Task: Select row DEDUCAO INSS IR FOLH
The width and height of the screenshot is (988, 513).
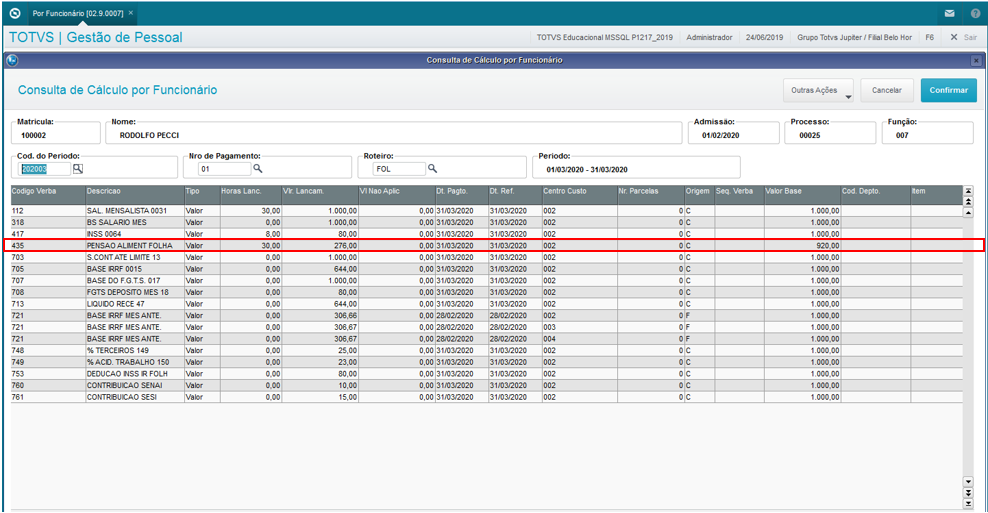Action: [486, 374]
